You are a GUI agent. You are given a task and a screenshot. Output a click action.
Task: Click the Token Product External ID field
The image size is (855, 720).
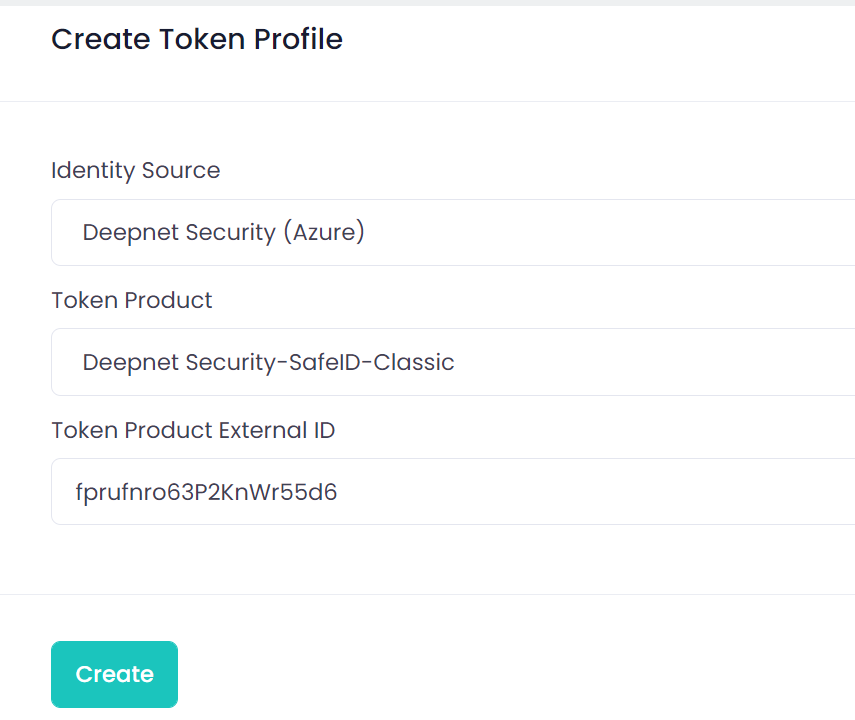[x=452, y=491]
